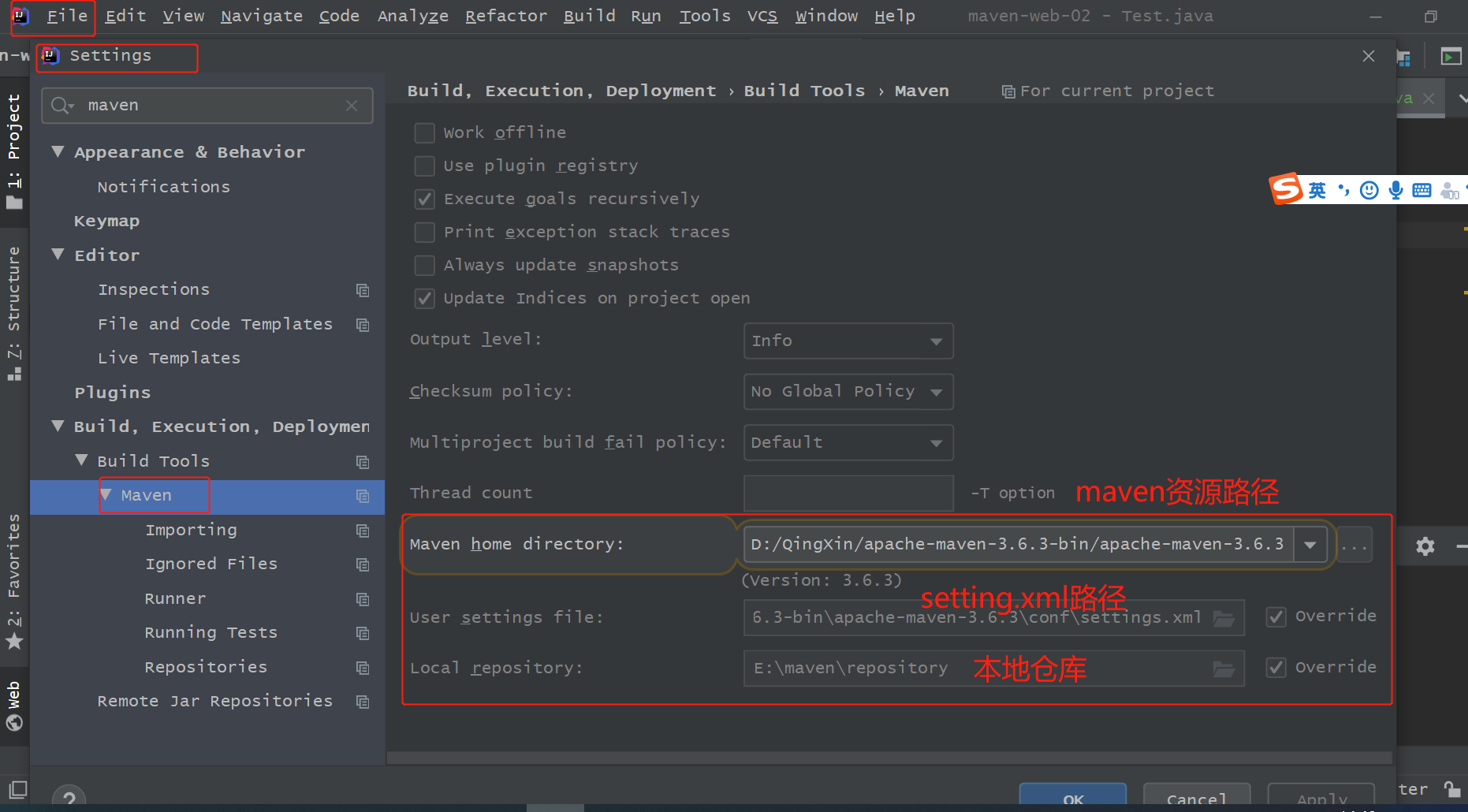
Task: Open Multiproject build fail policy dropdown
Action: 848,442
